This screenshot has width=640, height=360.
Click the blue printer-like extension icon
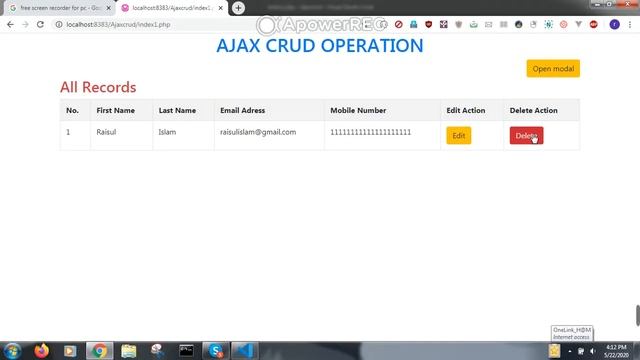pyautogui.click(x=413, y=24)
